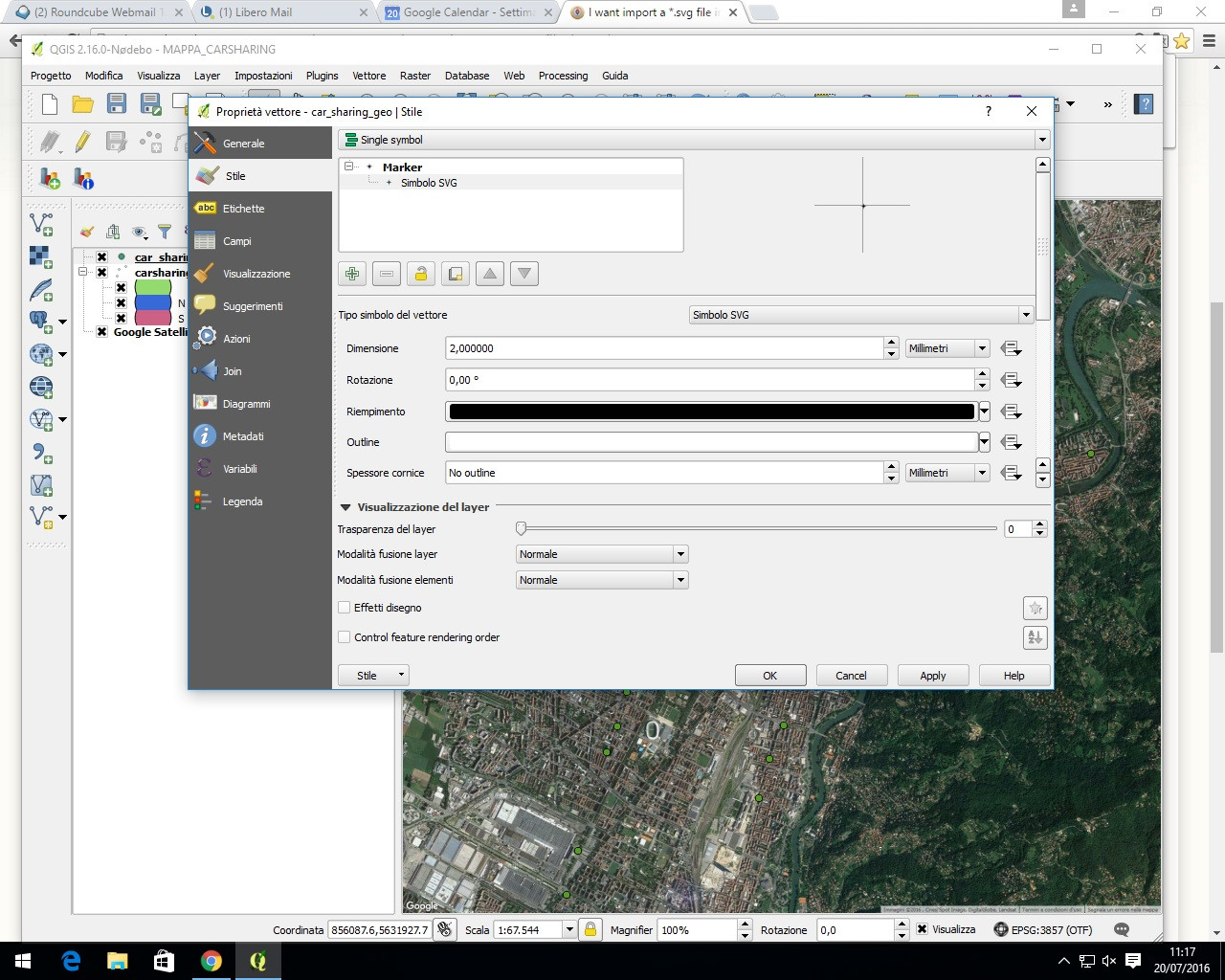Click data-defined override icon for Dimensione
Viewport: 1225px width, 980px height.
tap(1011, 348)
